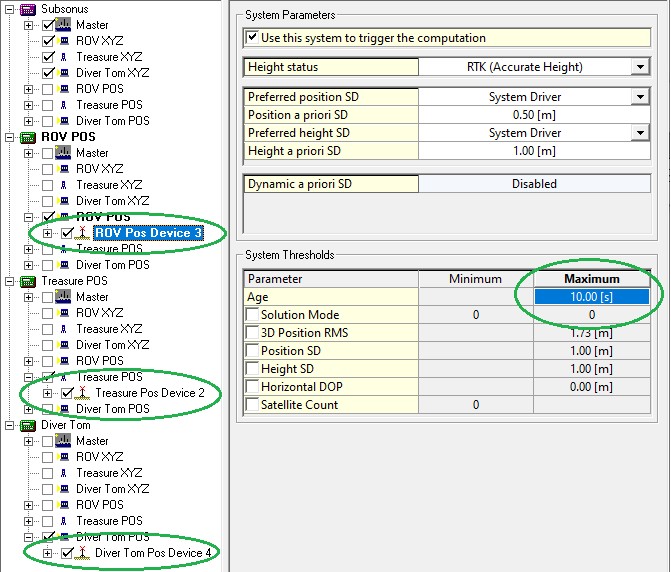Enable the Horizontal DOP threshold checkbox
This screenshot has width=671, height=572.
[x=252, y=387]
